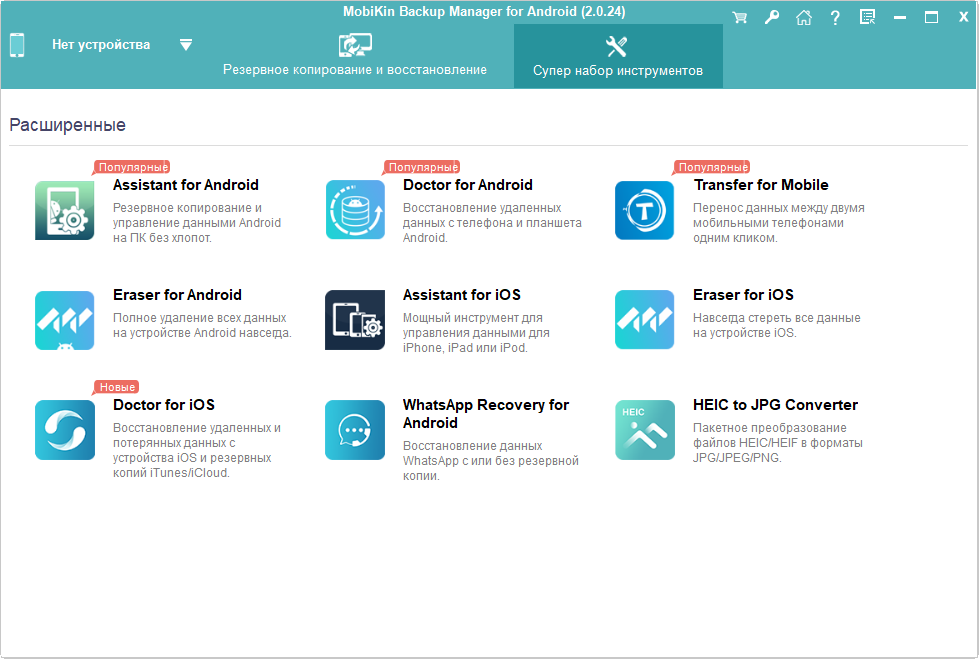
Task: Switch to Резервное копирование и восстановление tab
Action: pos(355,56)
